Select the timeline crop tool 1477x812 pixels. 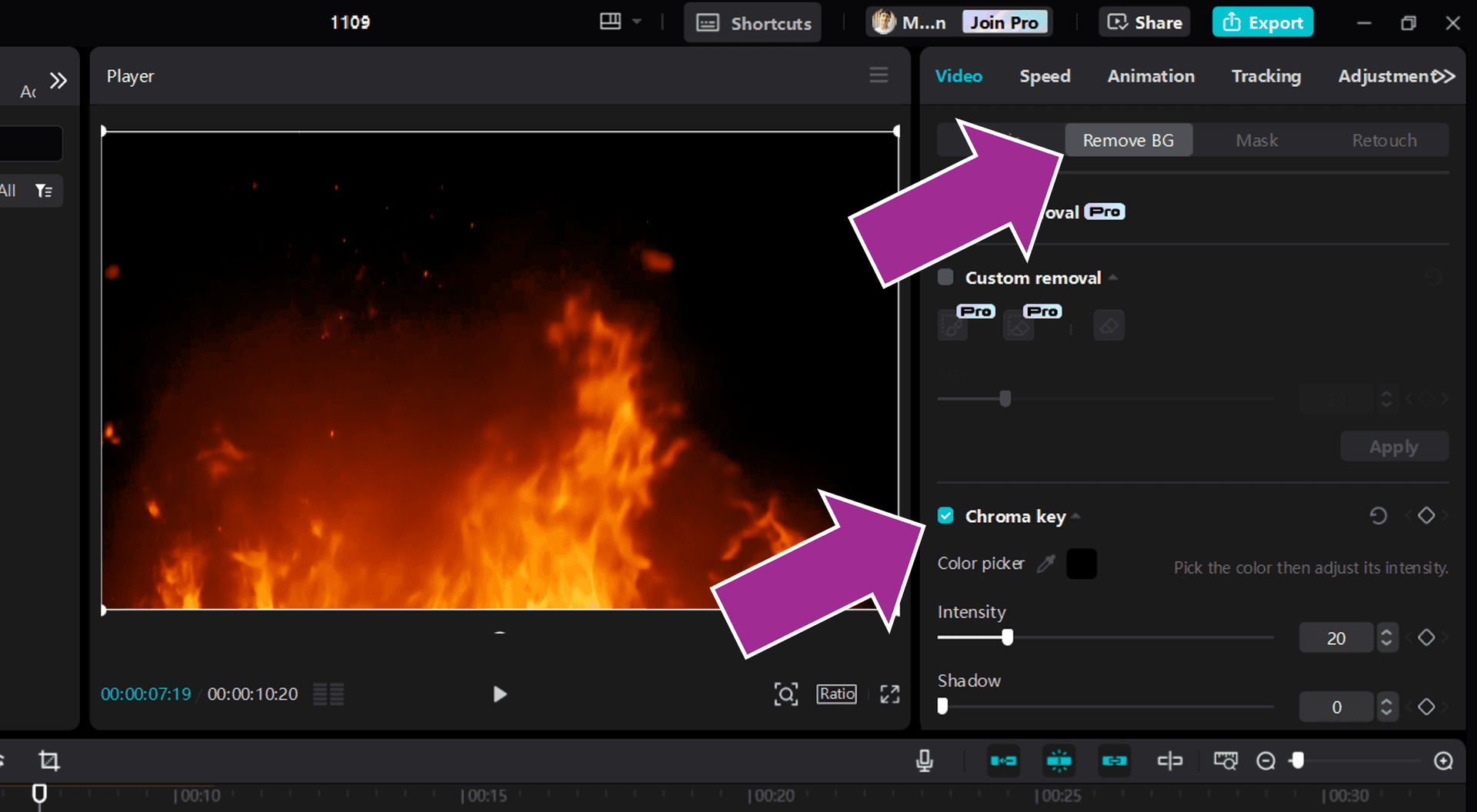pyautogui.click(x=49, y=760)
